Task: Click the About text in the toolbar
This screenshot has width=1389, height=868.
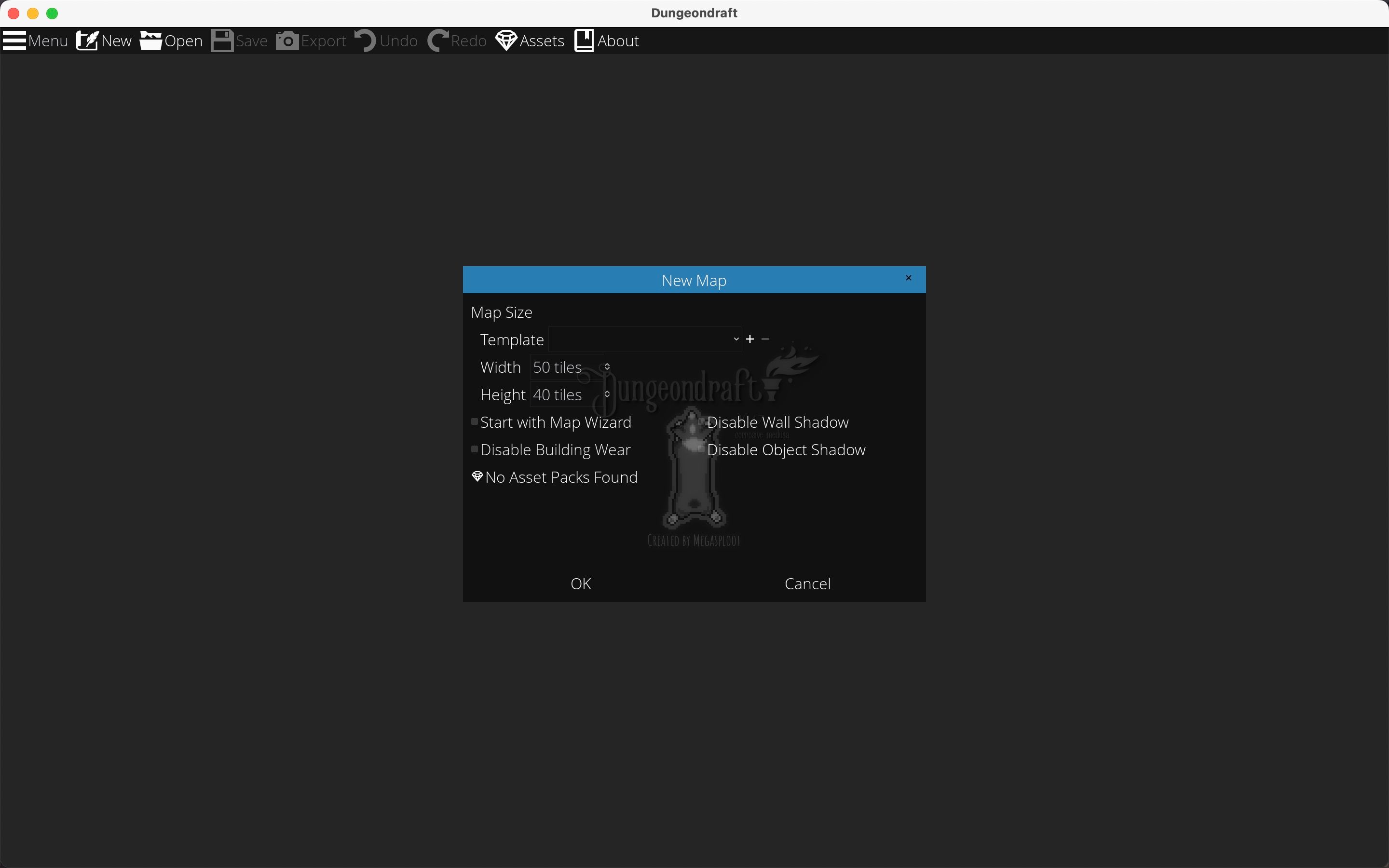Action: [618, 41]
